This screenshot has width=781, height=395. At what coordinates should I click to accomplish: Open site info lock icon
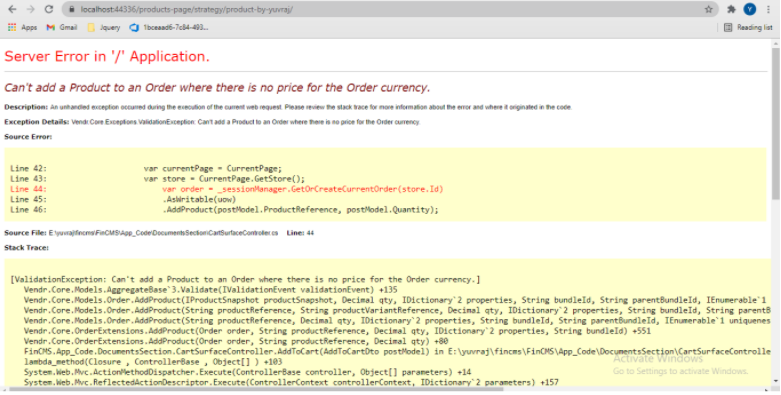click(71, 9)
